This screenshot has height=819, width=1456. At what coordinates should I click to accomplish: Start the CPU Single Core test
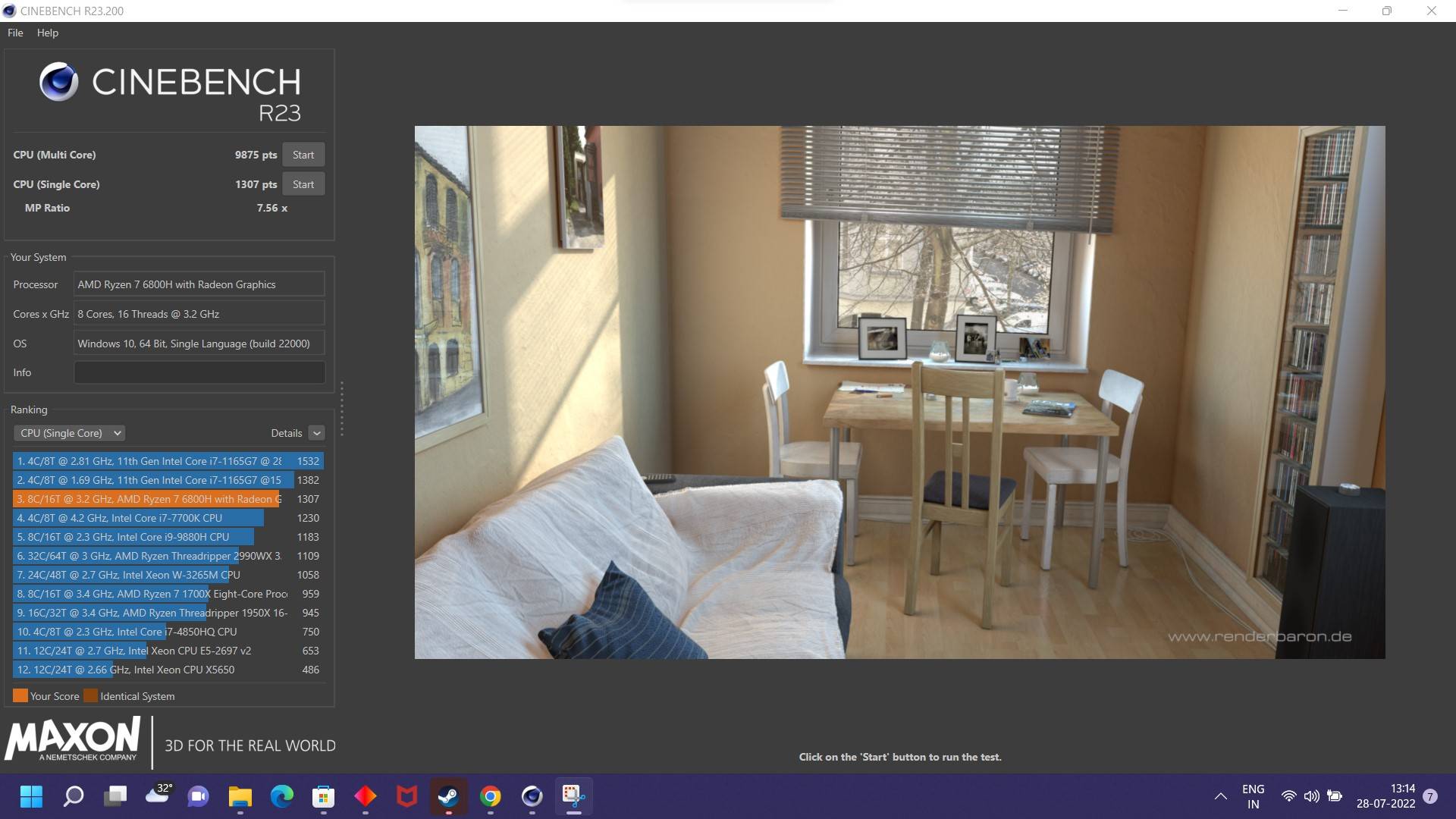pos(303,184)
